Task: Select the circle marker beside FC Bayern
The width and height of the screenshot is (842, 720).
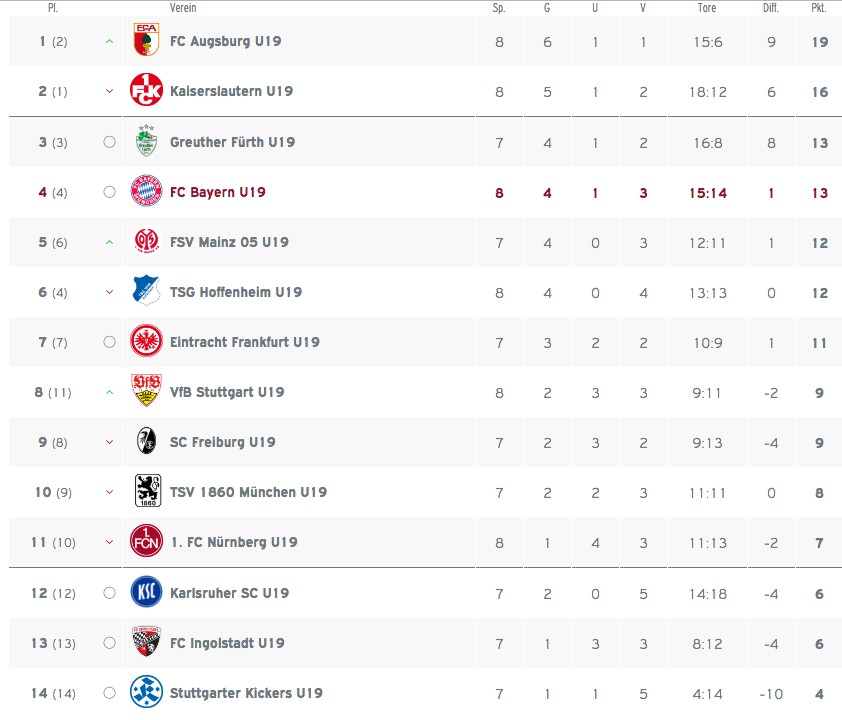Action: 110,192
